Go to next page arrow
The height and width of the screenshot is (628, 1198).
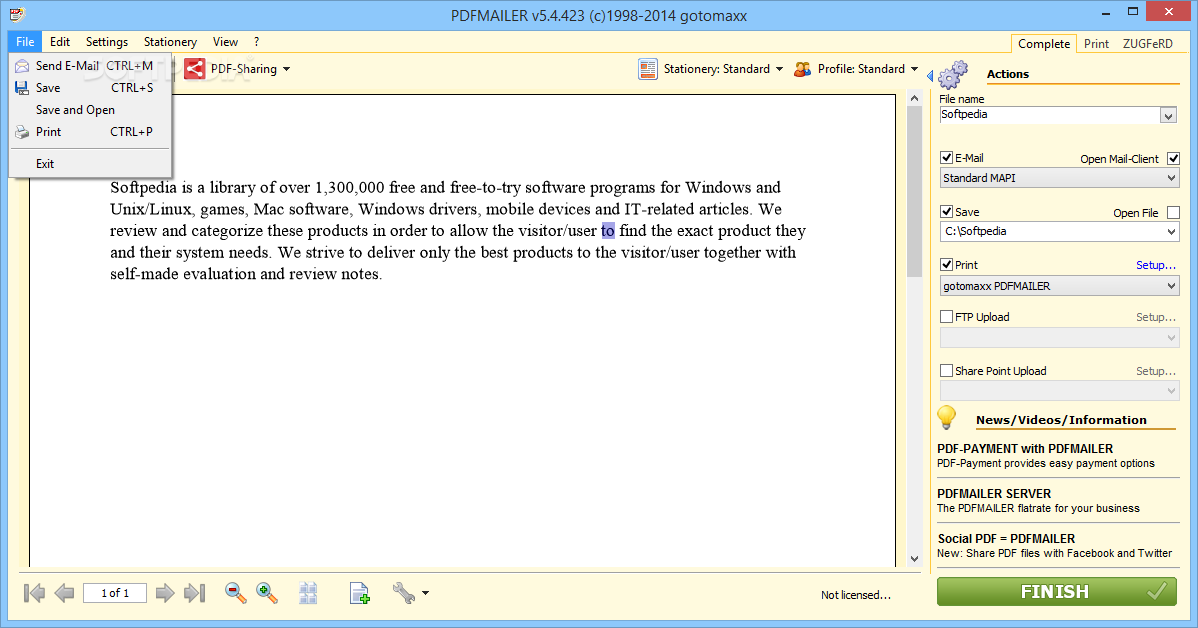point(164,593)
